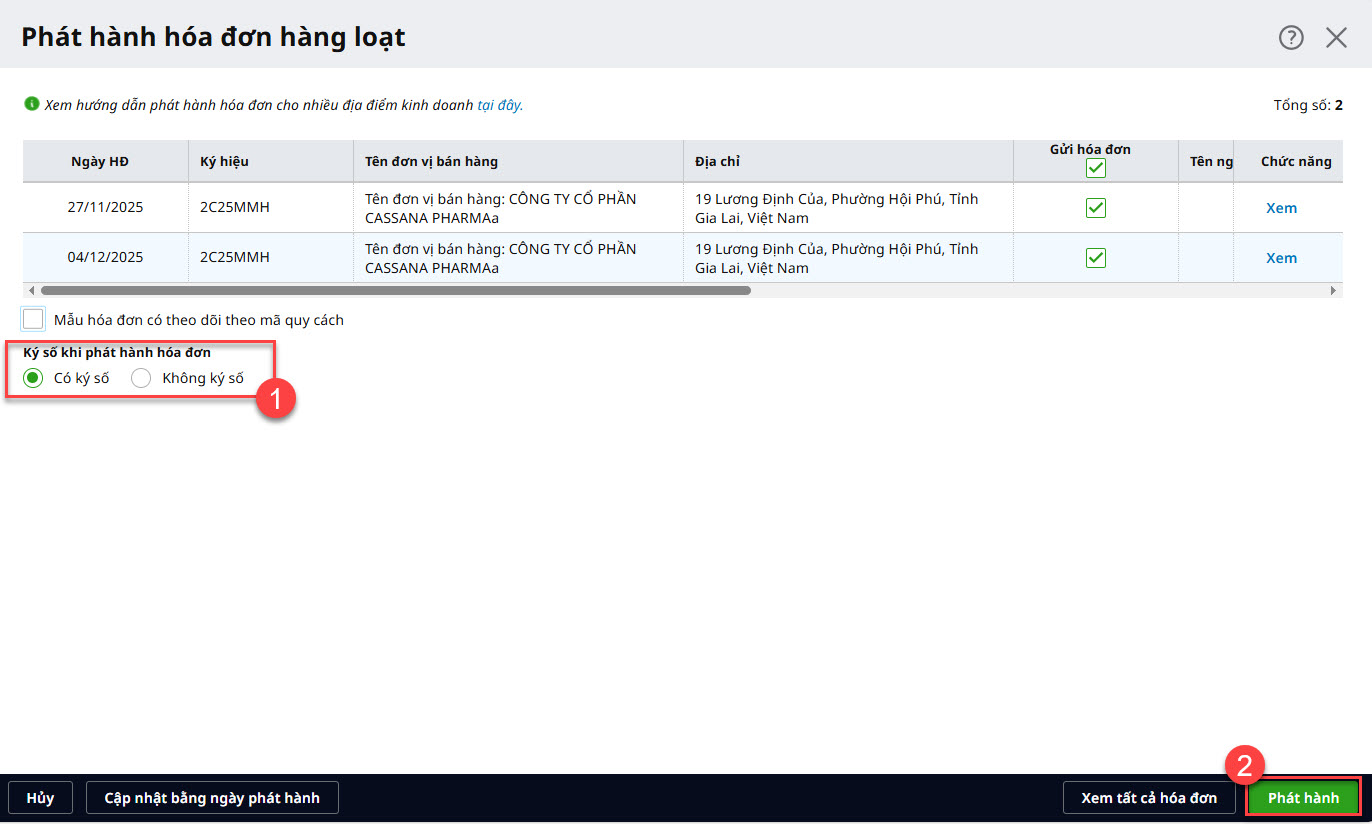Click 'Xem tất cả hóa đơn' button
Viewport: 1372px width, 824px height.
(1149, 798)
